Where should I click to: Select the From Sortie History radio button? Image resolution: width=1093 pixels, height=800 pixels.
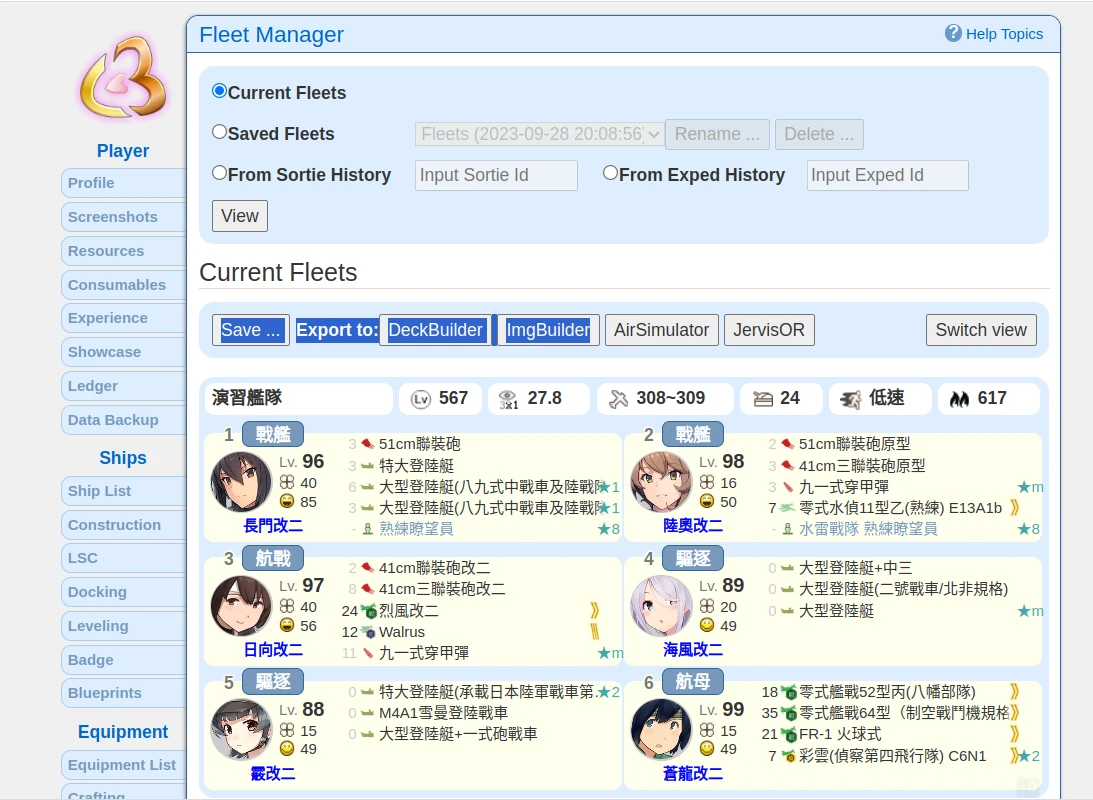[220, 173]
